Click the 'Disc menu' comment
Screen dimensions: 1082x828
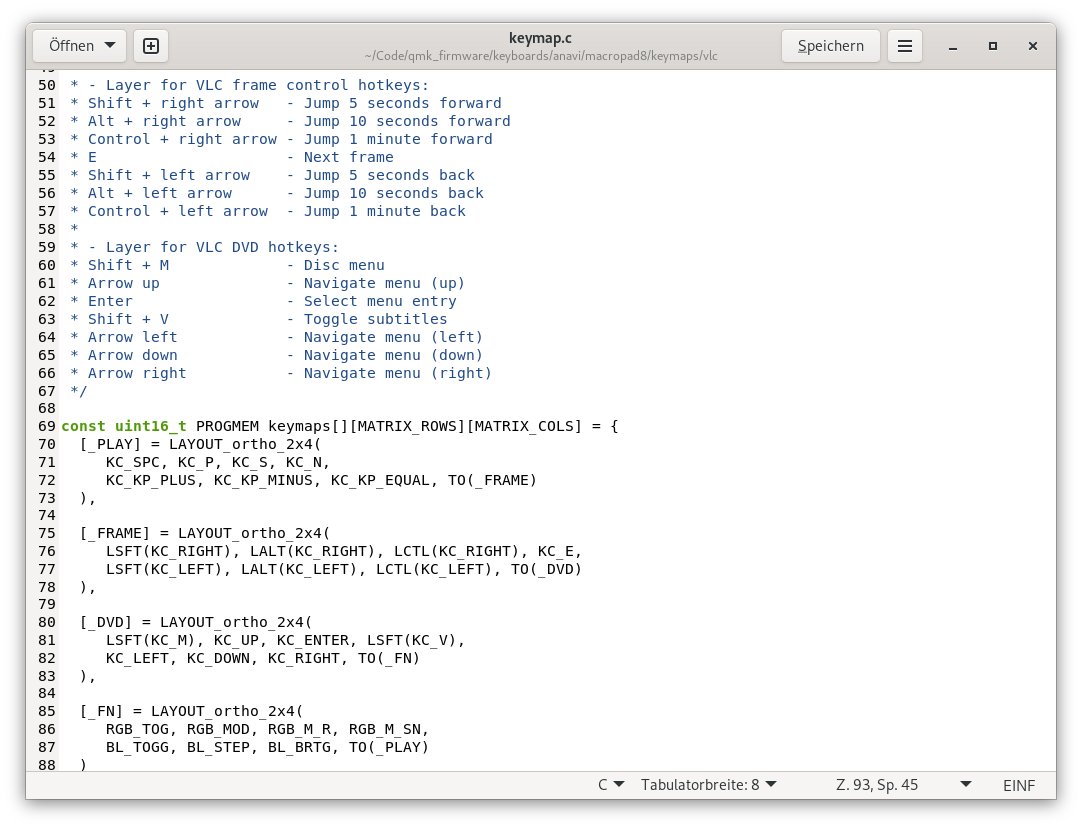344,266
